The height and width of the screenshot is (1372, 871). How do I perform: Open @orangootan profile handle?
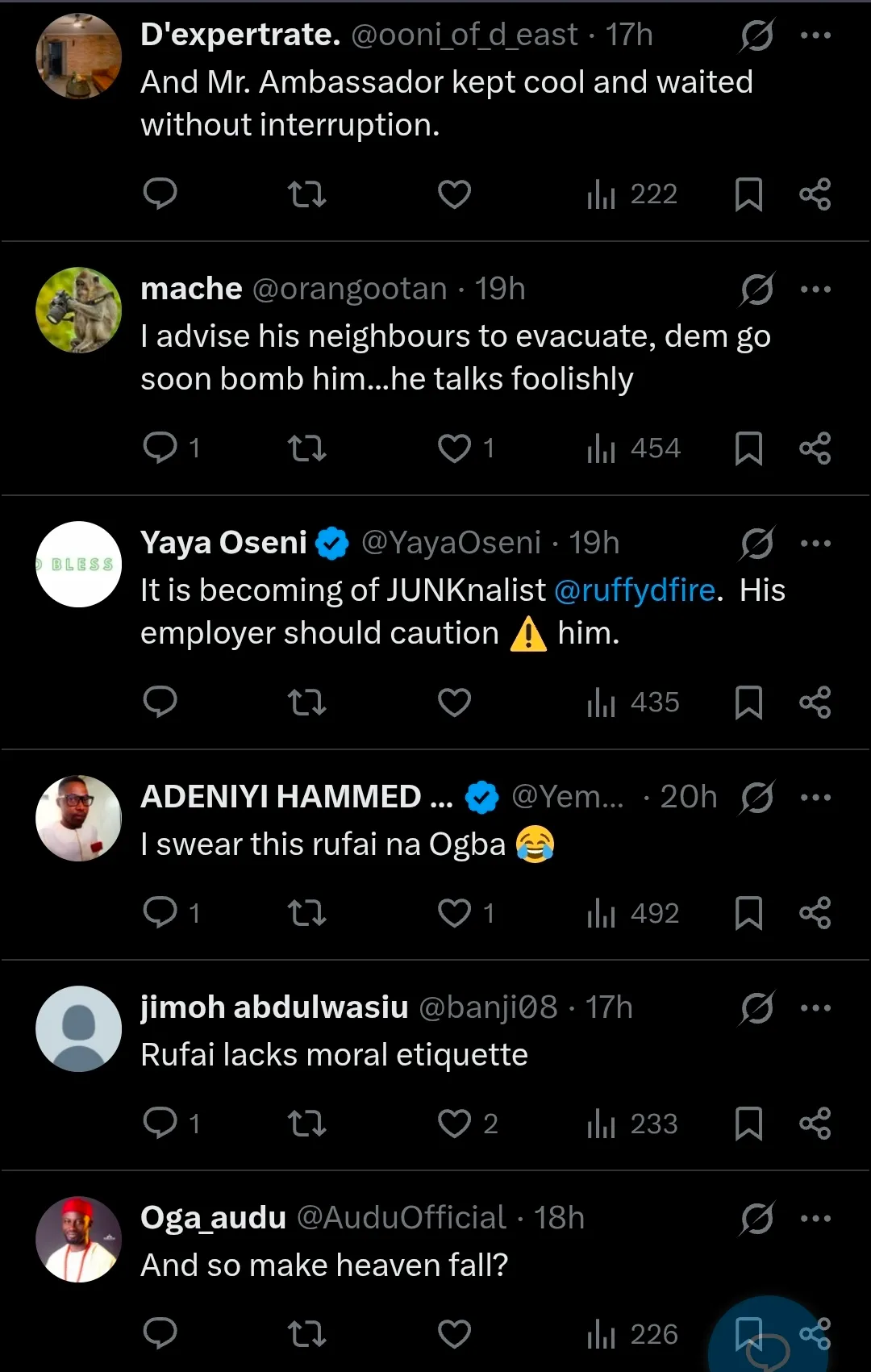tap(349, 290)
